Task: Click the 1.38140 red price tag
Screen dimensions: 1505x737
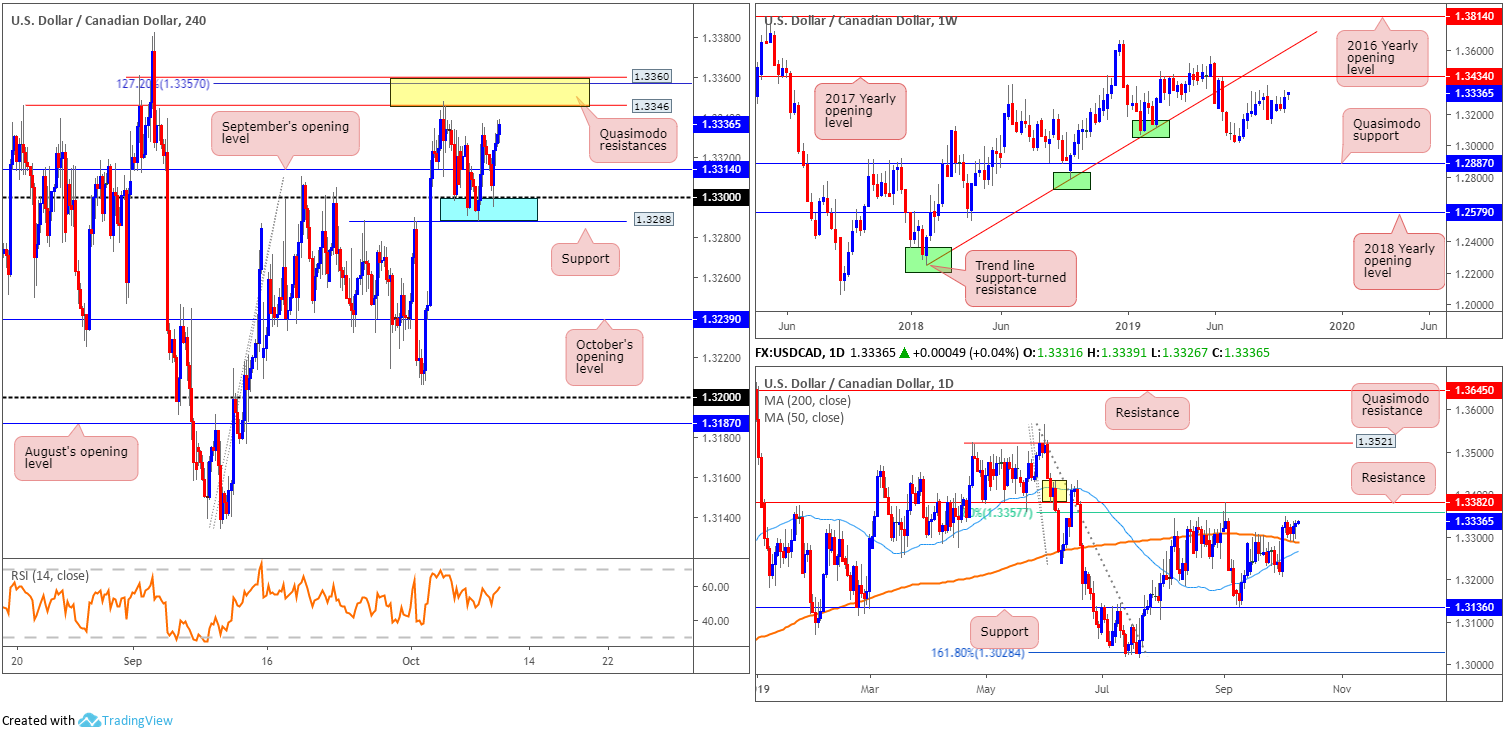Action: click(x=1475, y=17)
